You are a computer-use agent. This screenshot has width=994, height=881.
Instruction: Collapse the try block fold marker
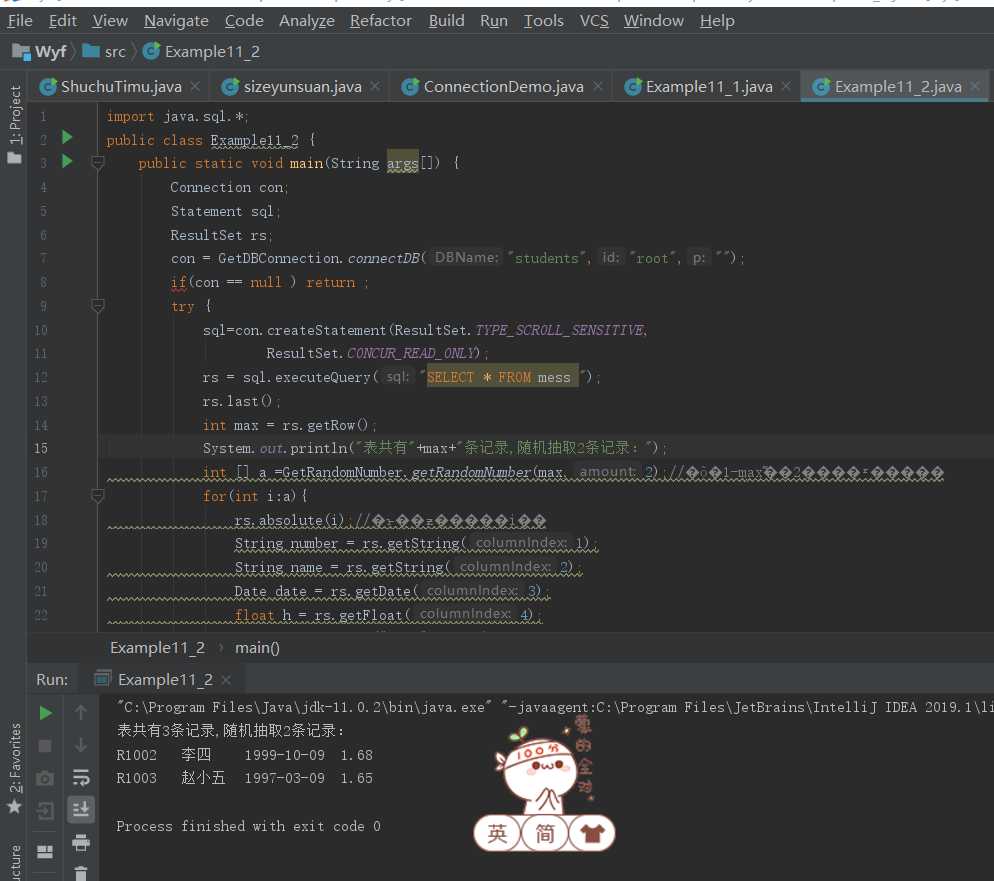coord(98,306)
